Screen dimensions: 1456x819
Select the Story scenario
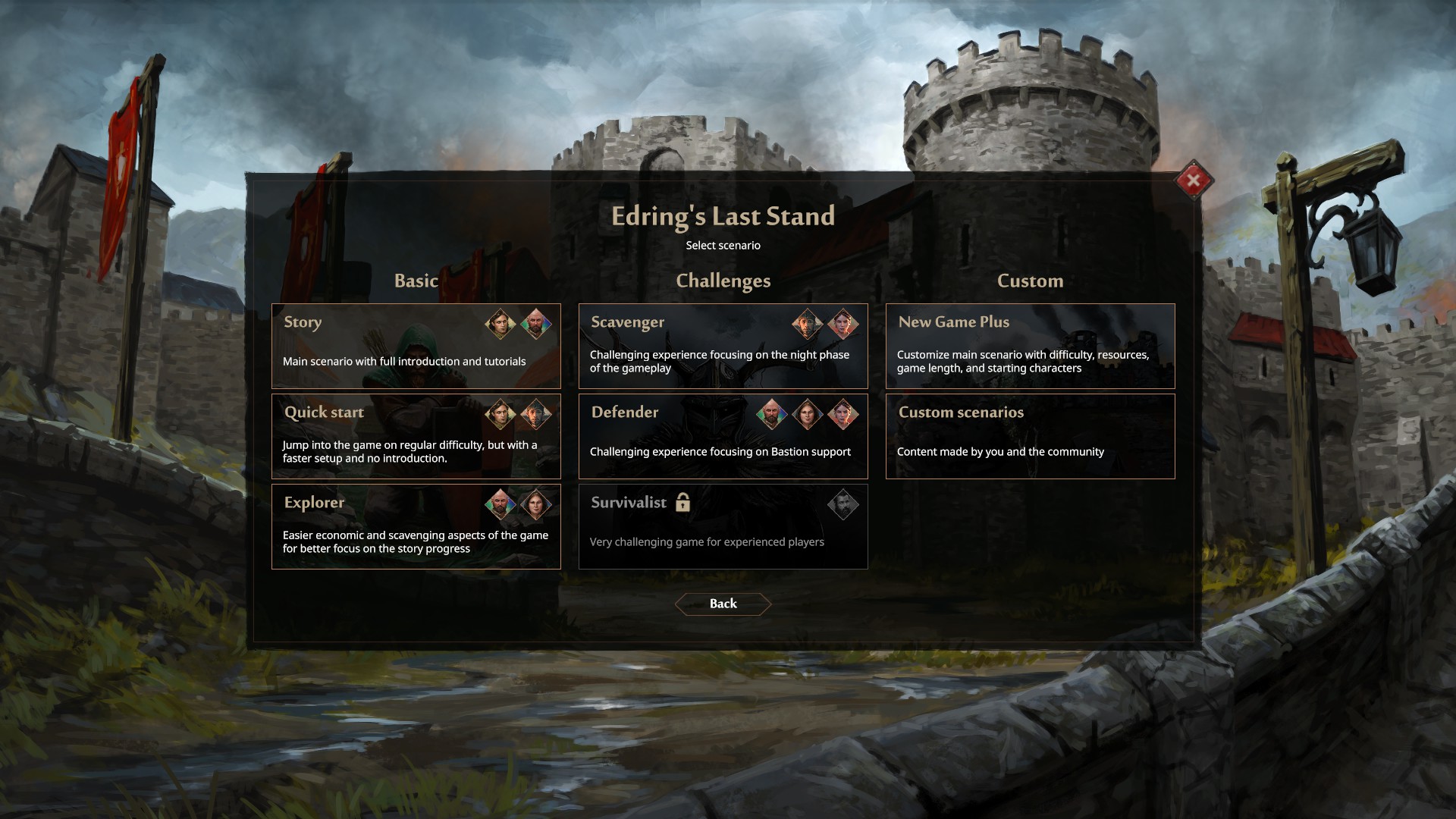(416, 347)
